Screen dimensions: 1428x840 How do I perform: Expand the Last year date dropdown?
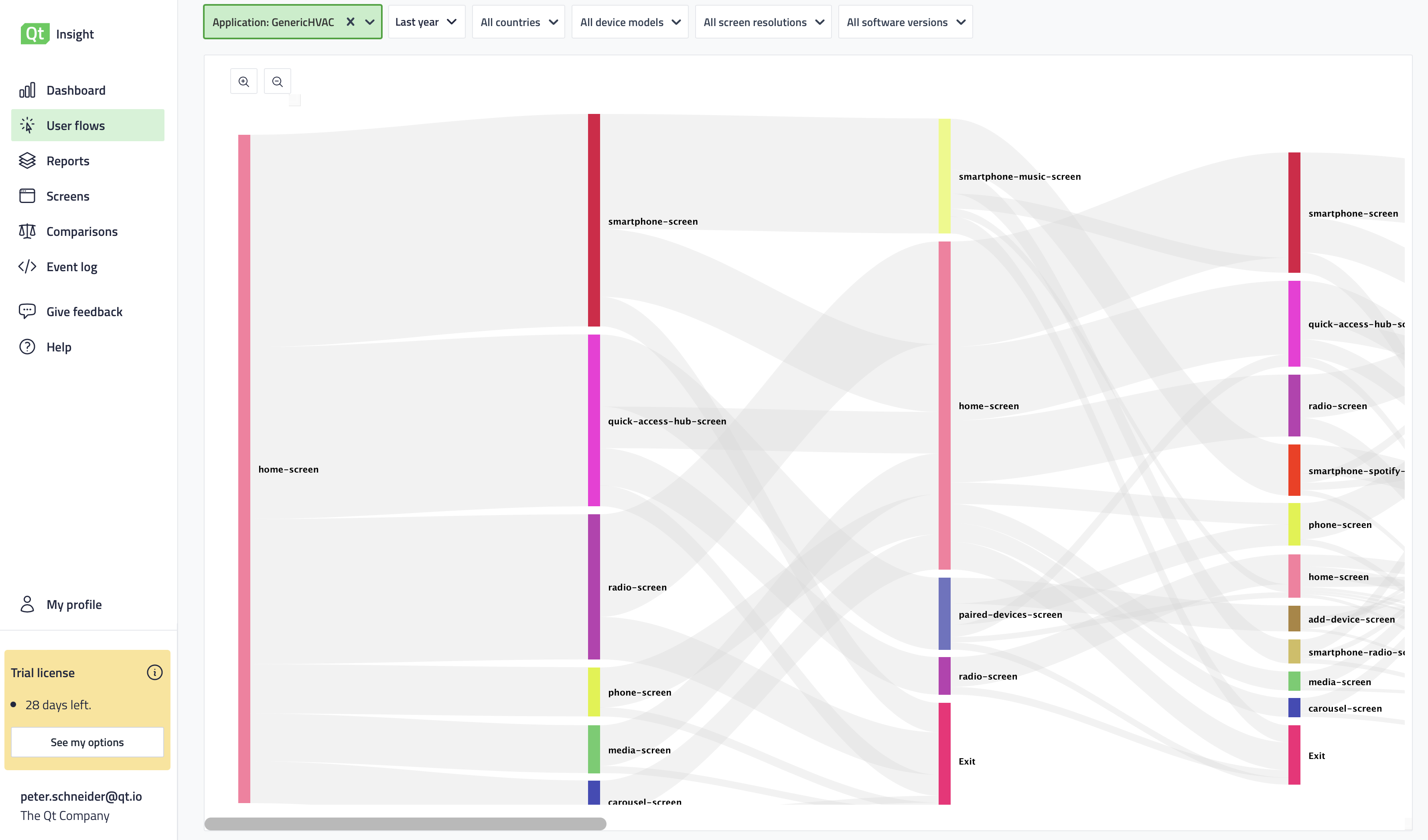coord(426,22)
